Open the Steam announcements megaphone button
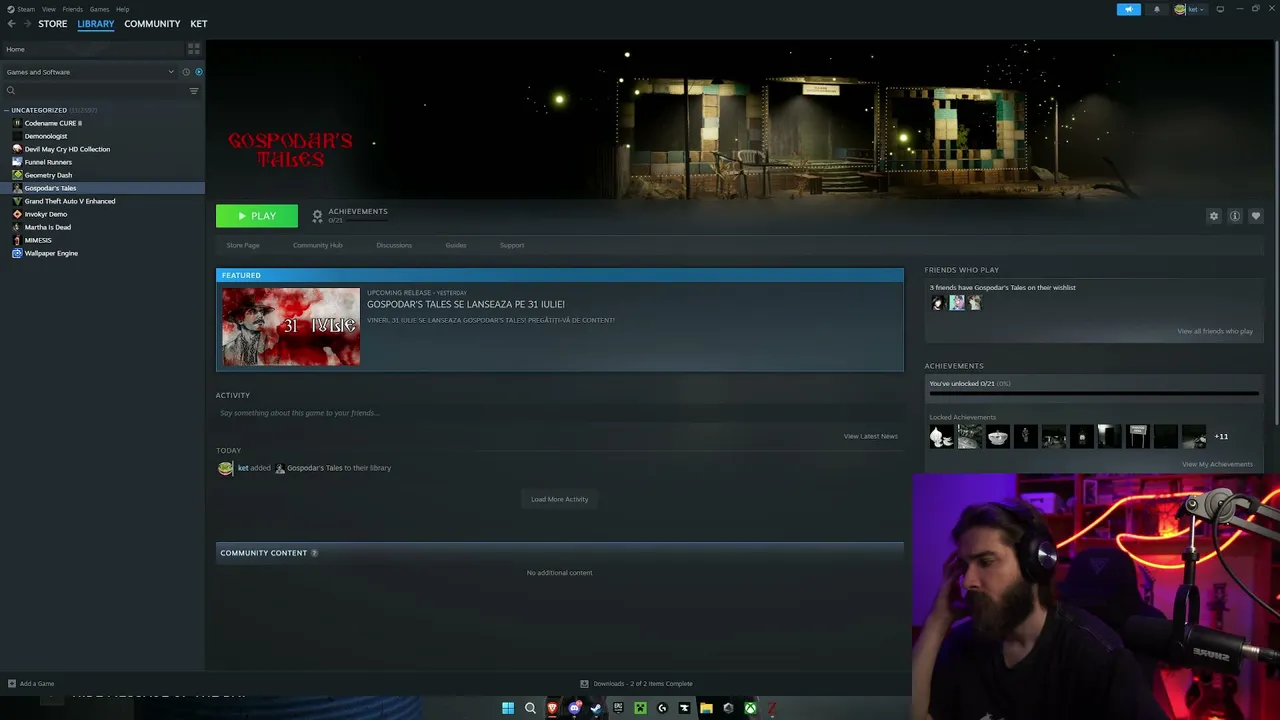The width and height of the screenshot is (1280, 720). point(1128,9)
